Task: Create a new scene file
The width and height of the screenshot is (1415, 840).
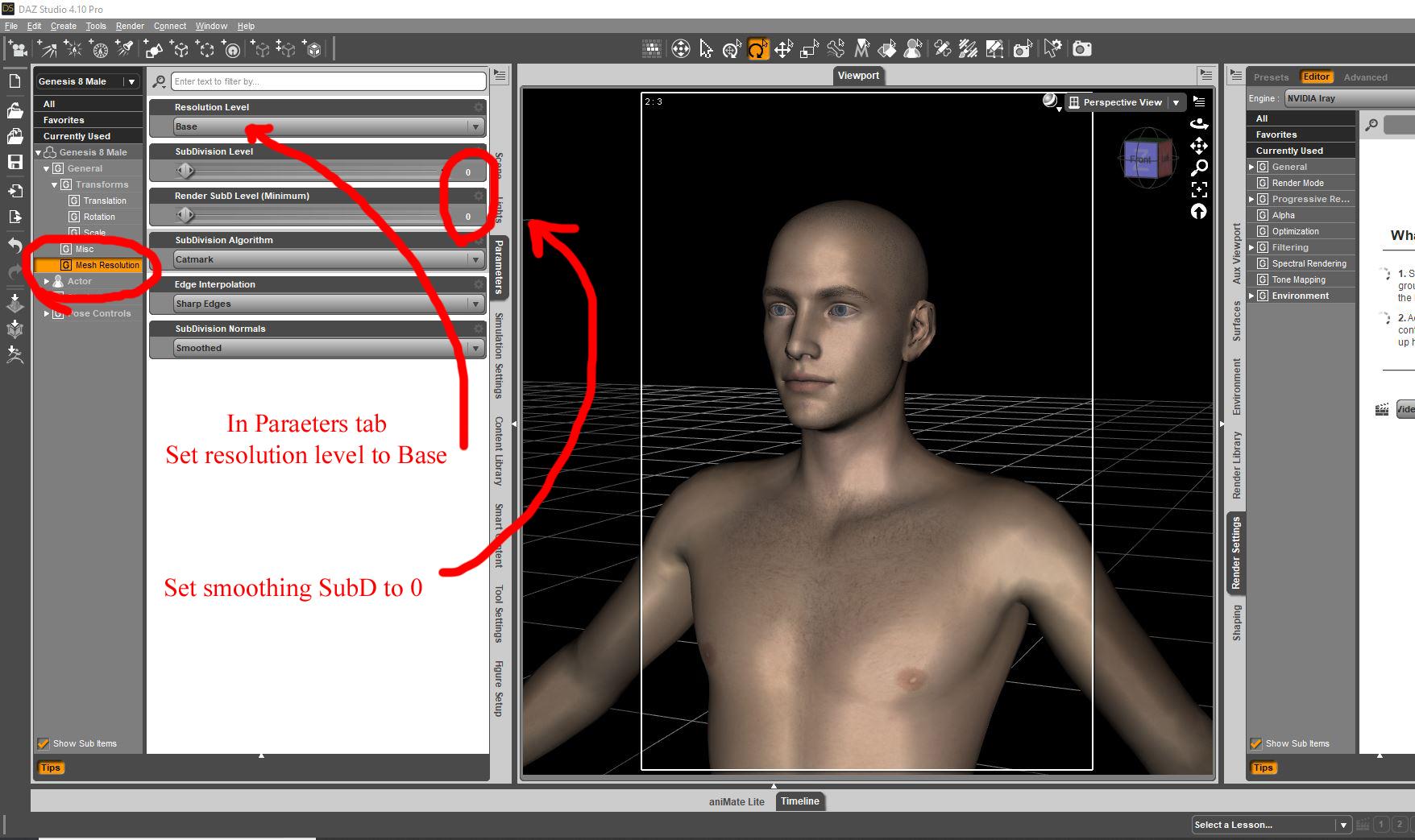Action: [15, 81]
